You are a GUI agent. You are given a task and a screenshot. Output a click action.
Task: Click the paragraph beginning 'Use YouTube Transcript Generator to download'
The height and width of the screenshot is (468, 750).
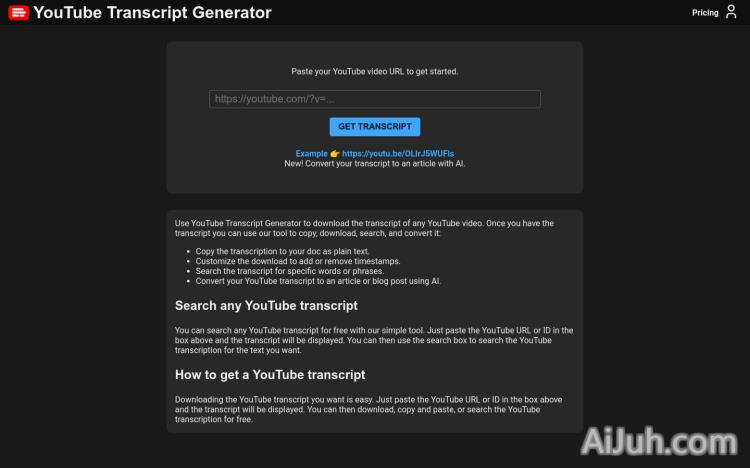pyautogui.click(x=364, y=228)
